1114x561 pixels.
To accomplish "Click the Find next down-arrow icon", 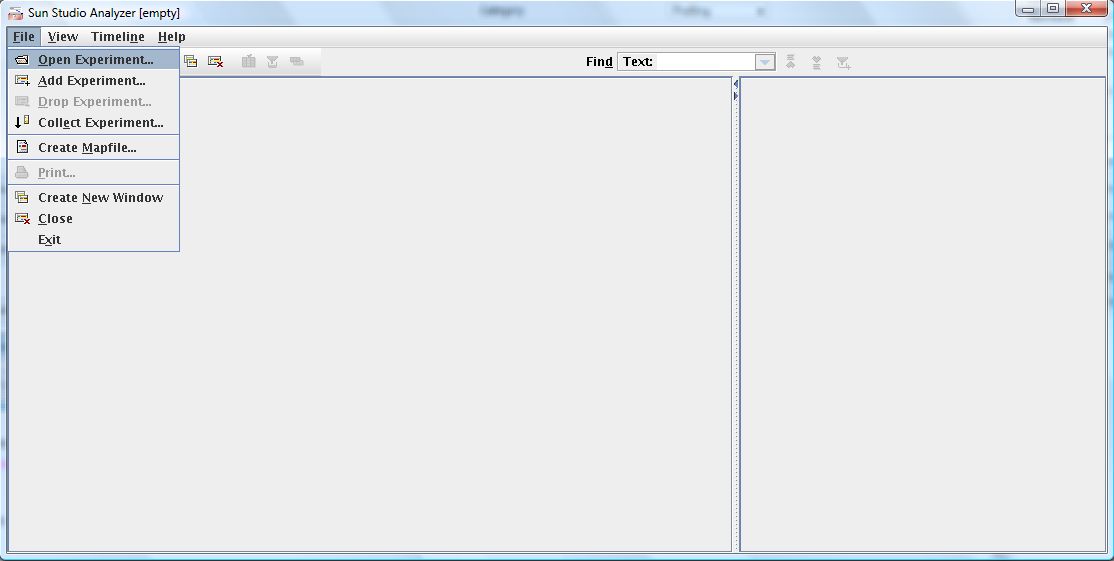I will [816, 62].
